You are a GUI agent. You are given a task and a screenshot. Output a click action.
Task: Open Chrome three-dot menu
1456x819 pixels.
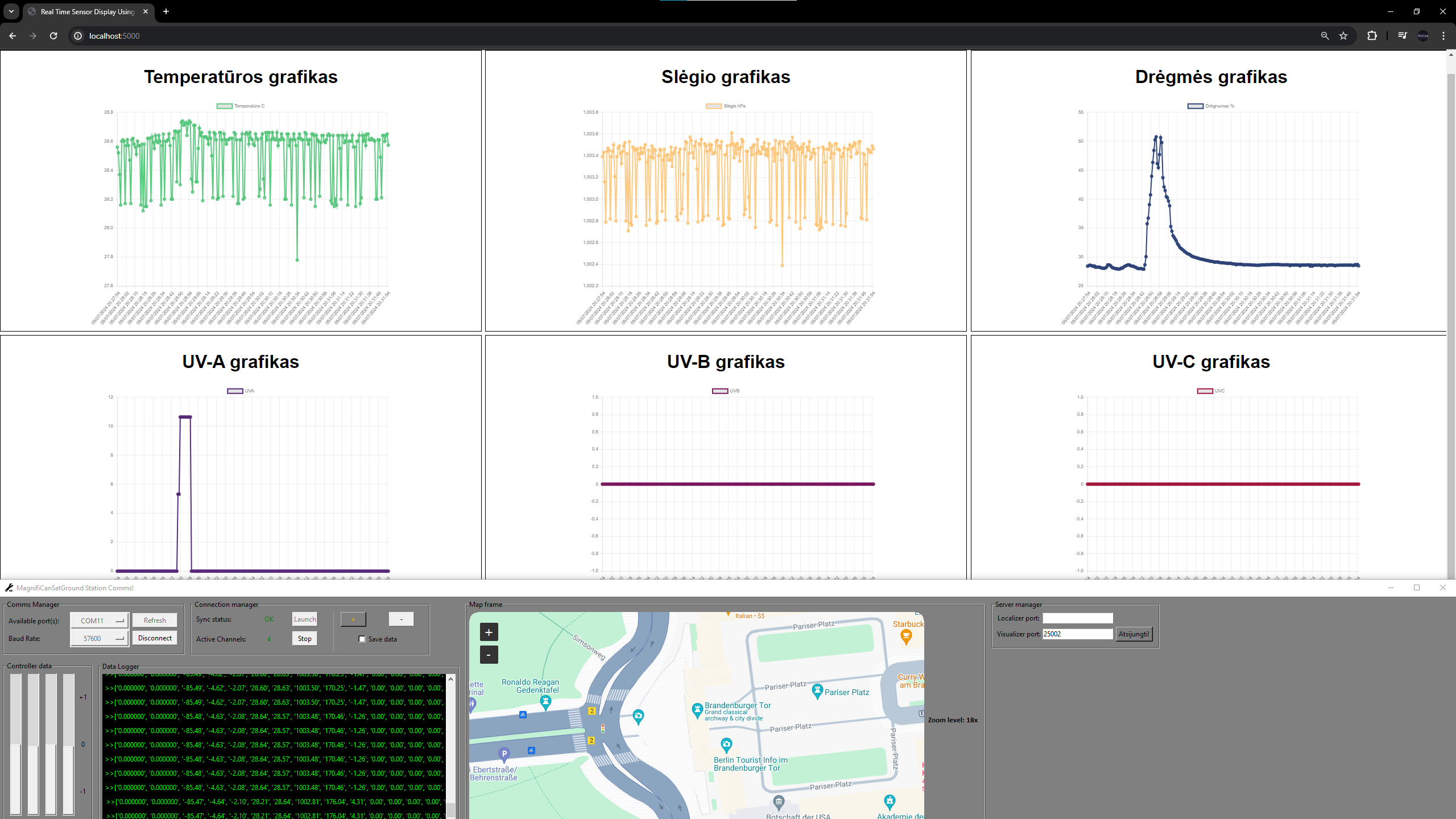tap(1443, 36)
